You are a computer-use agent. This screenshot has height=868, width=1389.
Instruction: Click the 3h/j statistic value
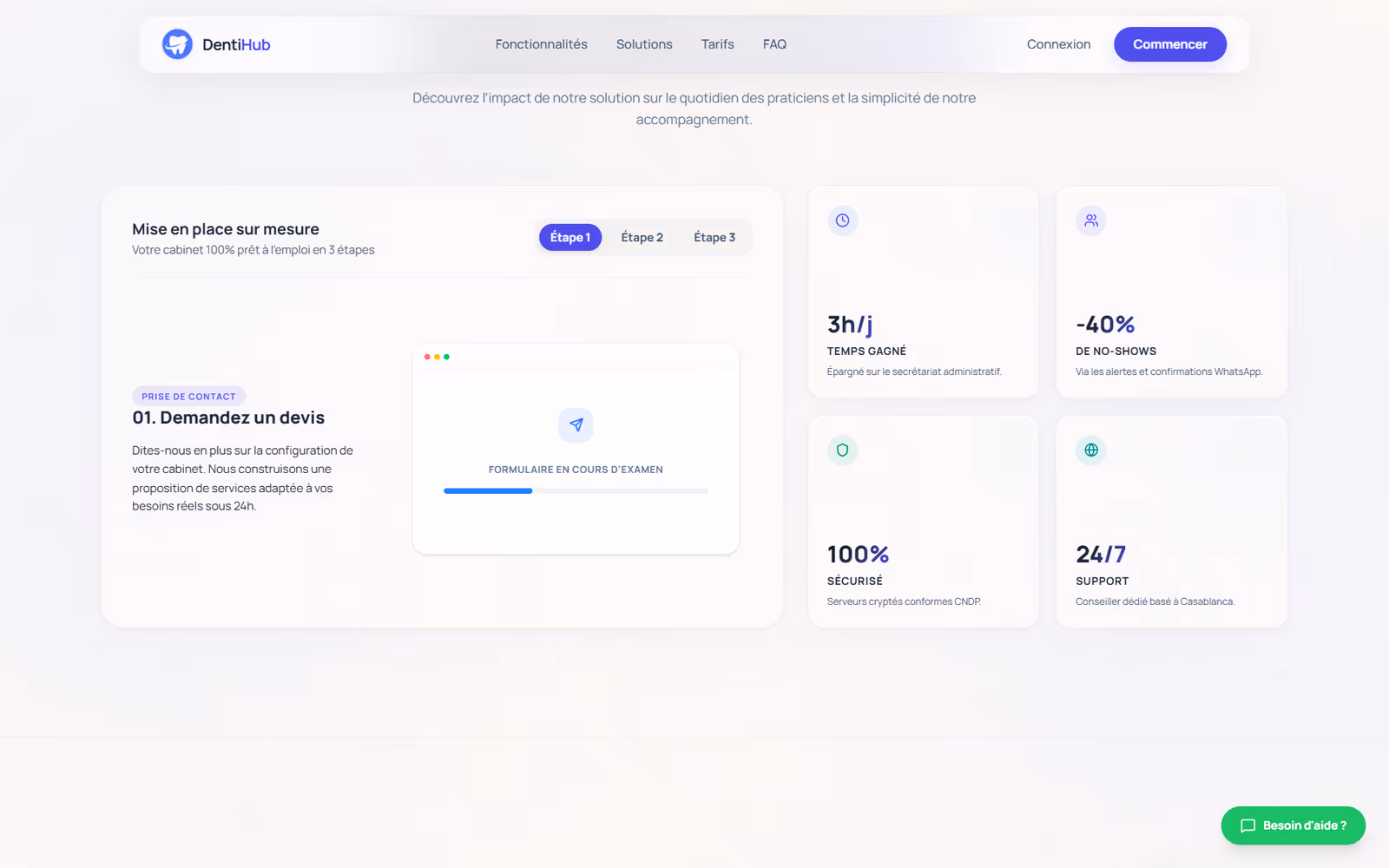pos(850,325)
